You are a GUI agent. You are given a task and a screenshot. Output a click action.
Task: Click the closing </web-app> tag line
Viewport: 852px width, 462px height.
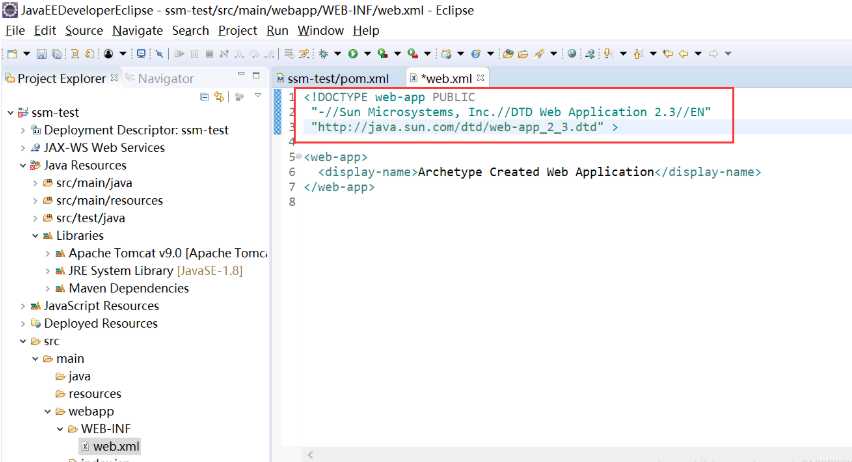(x=339, y=187)
